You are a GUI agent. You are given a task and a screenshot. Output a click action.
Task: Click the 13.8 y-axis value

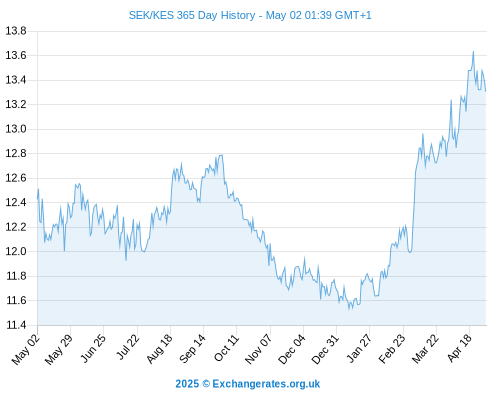16,31
